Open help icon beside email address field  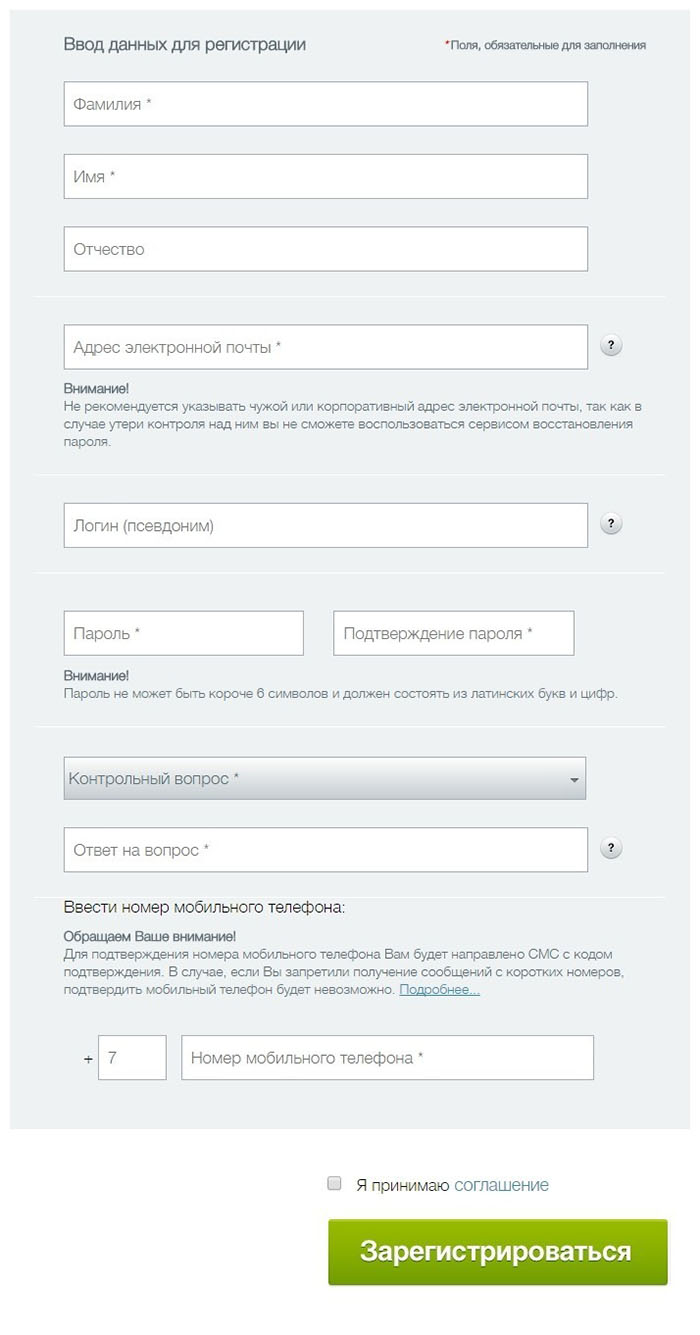point(611,346)
